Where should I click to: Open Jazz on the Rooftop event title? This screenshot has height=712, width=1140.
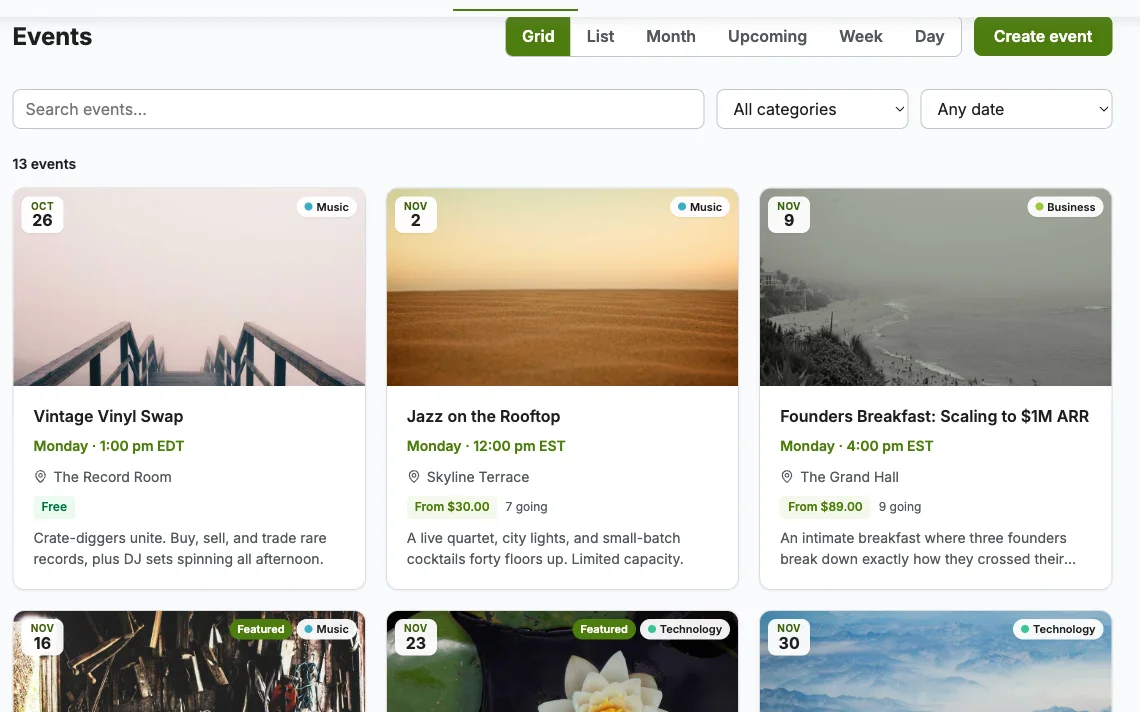click(483, 416)
